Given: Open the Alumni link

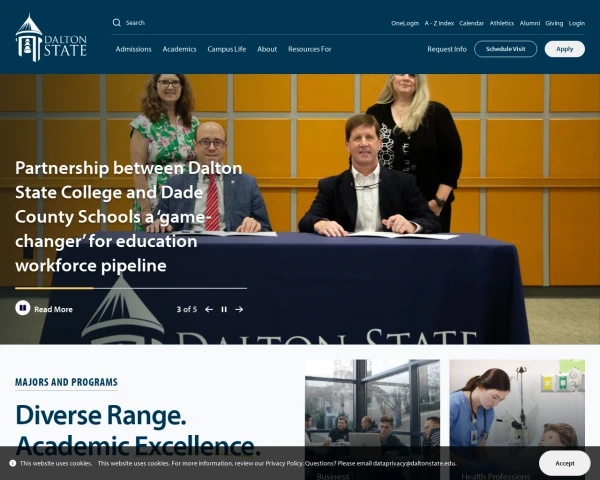Looking at the screenshot, I should point(530,23).
